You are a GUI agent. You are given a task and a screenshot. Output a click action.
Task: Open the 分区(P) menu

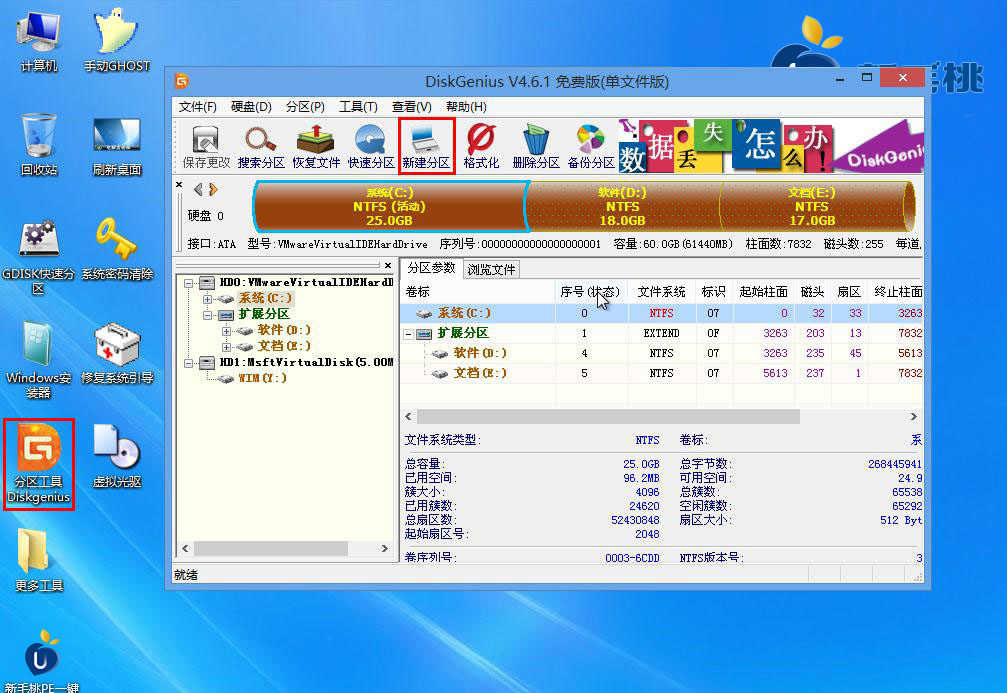[x=305, y=107]
